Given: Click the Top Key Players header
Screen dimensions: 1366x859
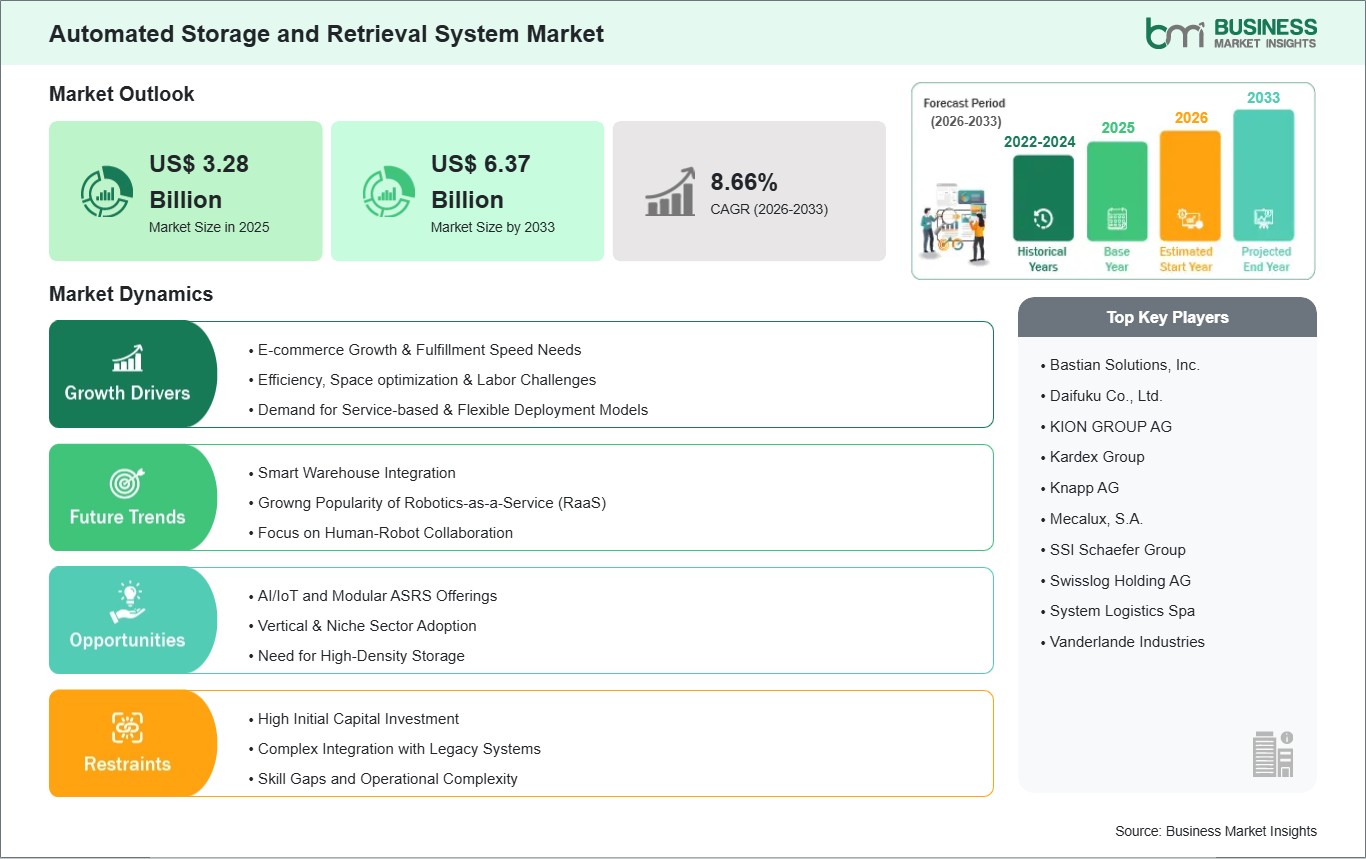Looking at the screenshot, I should click(1167, 317).
